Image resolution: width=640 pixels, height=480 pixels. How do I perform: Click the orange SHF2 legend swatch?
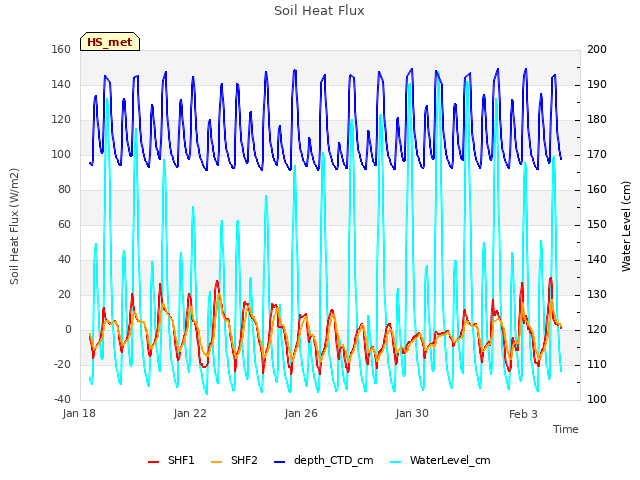pyautogui.click(x=216, y=462)
